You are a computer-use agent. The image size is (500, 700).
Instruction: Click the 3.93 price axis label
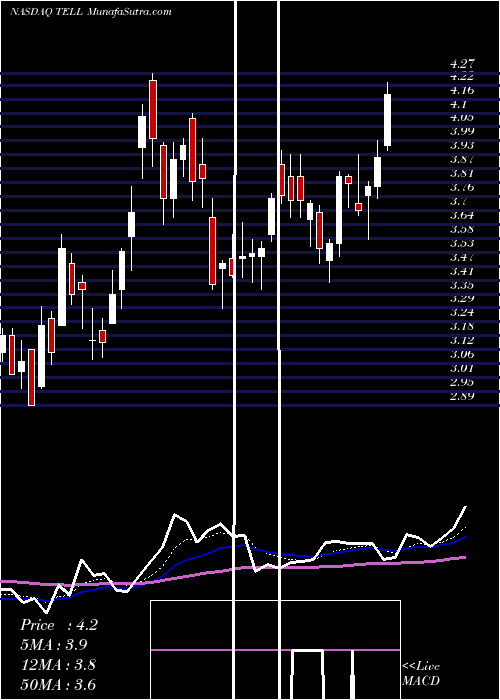click(x=462, y=146)
